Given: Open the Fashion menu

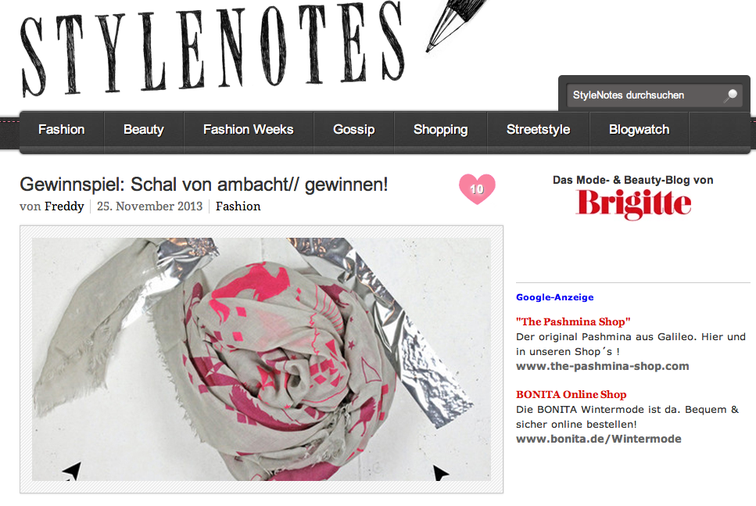Looking at the screenshot, I should pos(61,130).
